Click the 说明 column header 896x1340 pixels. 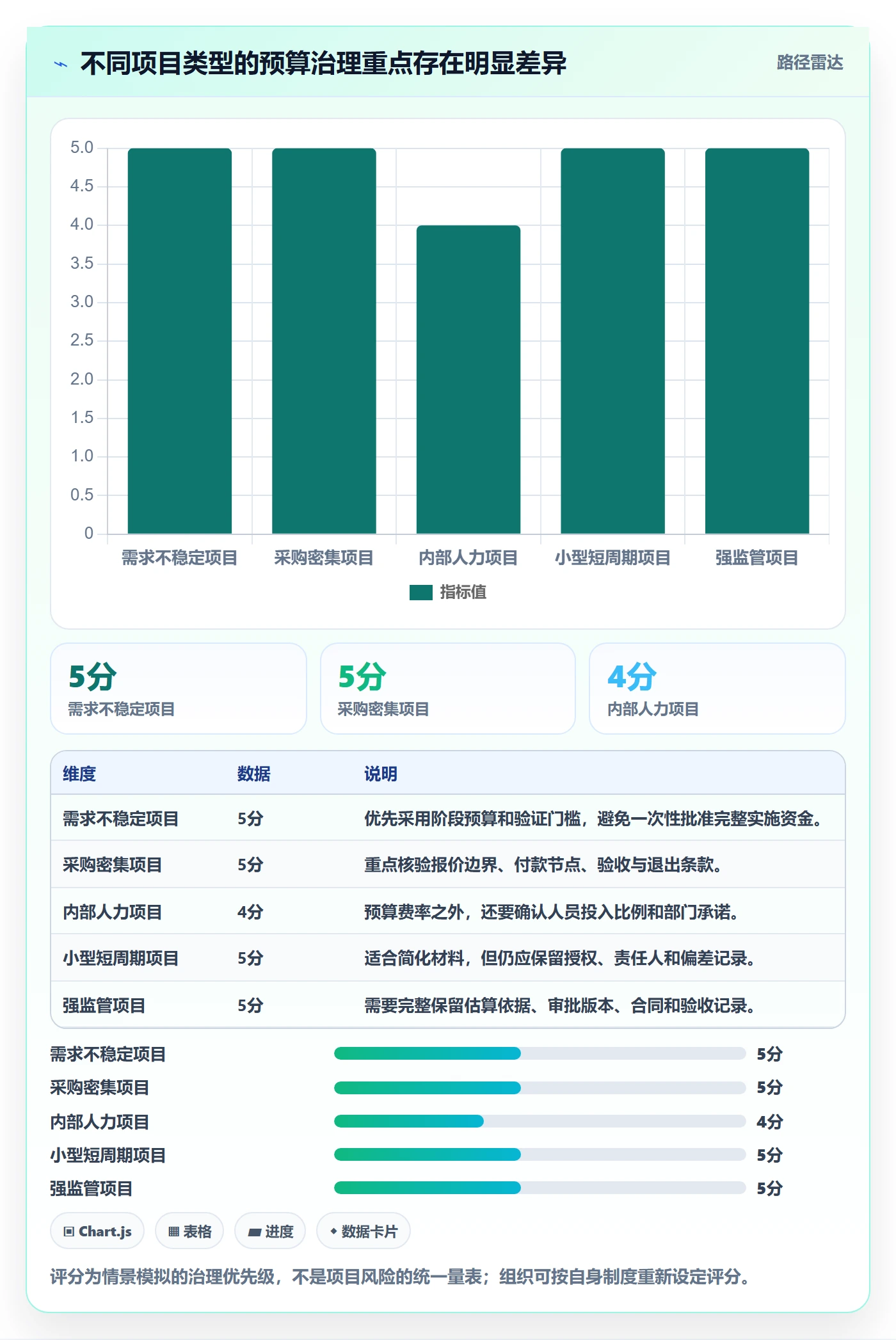click(x=381, y=774)
